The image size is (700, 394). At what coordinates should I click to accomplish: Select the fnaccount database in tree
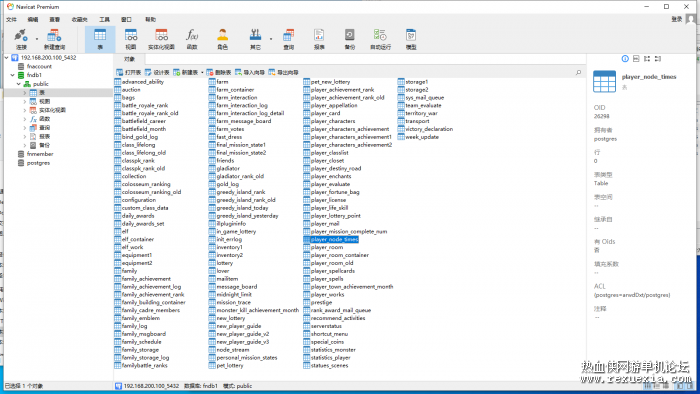point(39,66)
